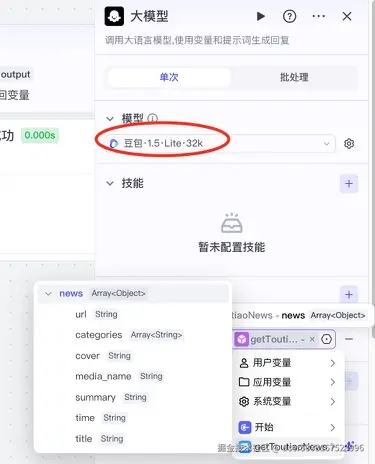
Task: Click the 0.000s run time badge
Action: click(40, 135)
